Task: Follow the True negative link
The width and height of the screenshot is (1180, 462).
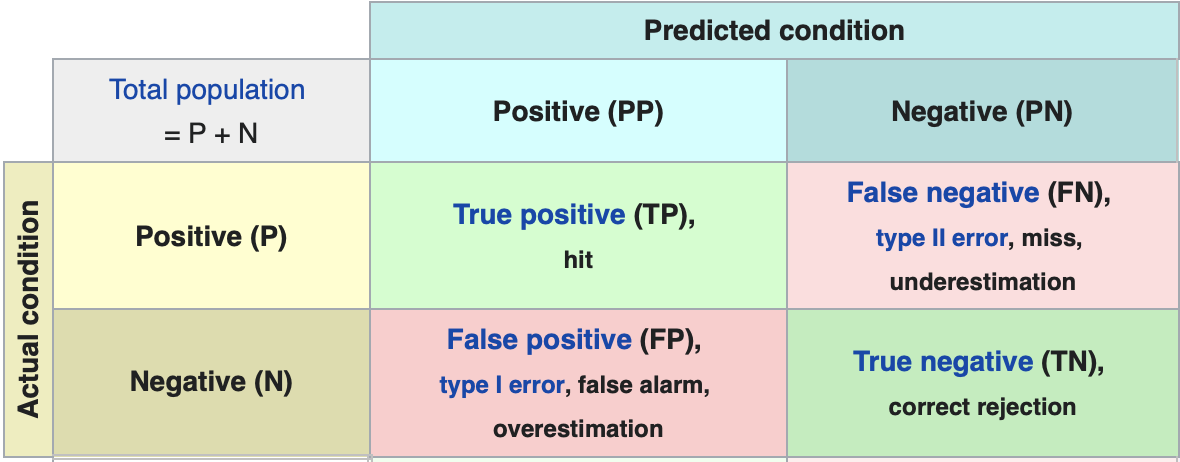Action: 943,362
